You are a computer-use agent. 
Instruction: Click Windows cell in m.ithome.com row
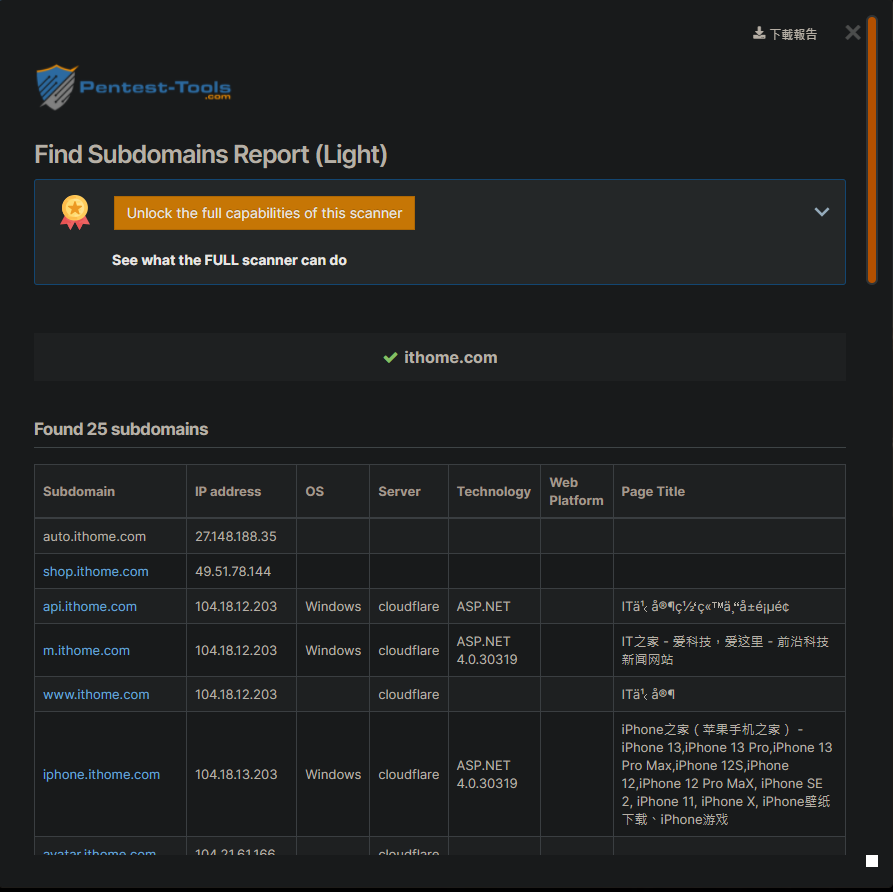pyautogui.click(x=333, y=650)
